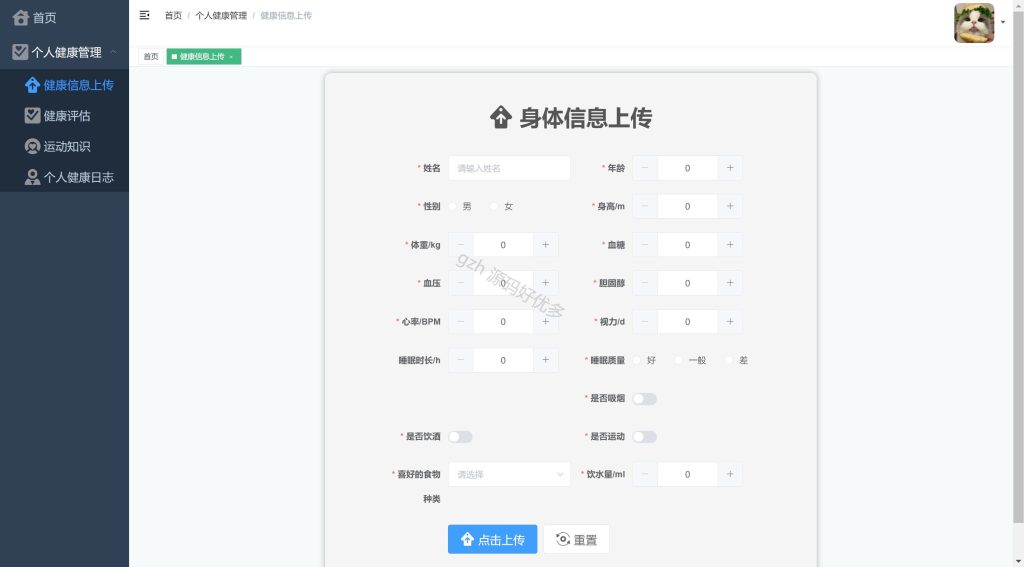
Task: Open 运动知识 menu item
Action: (x=65, y=146)
